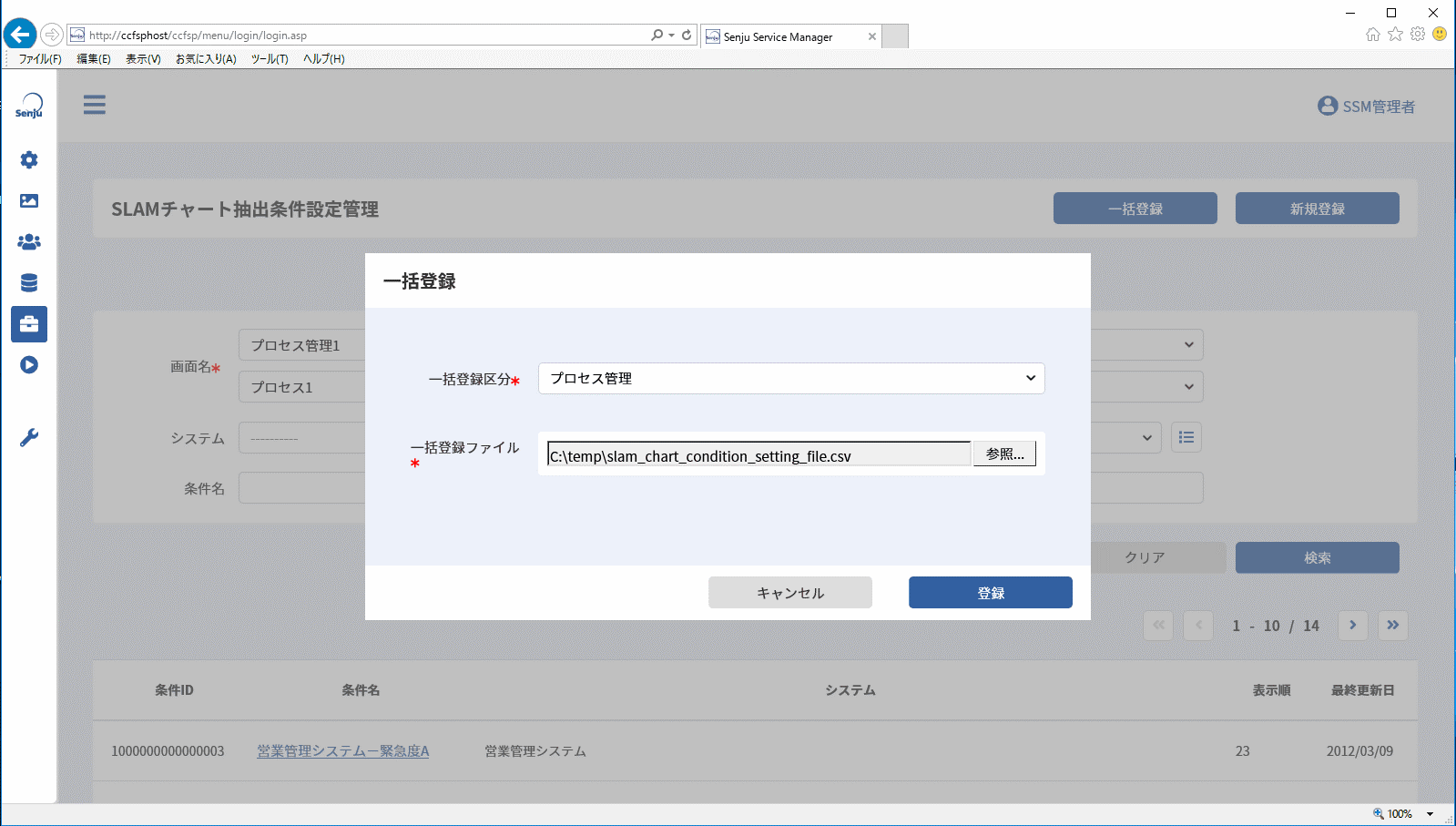This screenshot has height=826, width=1456.
Task: Open the address bar search dropdown arrow
Action: click(x=671, y=35)
